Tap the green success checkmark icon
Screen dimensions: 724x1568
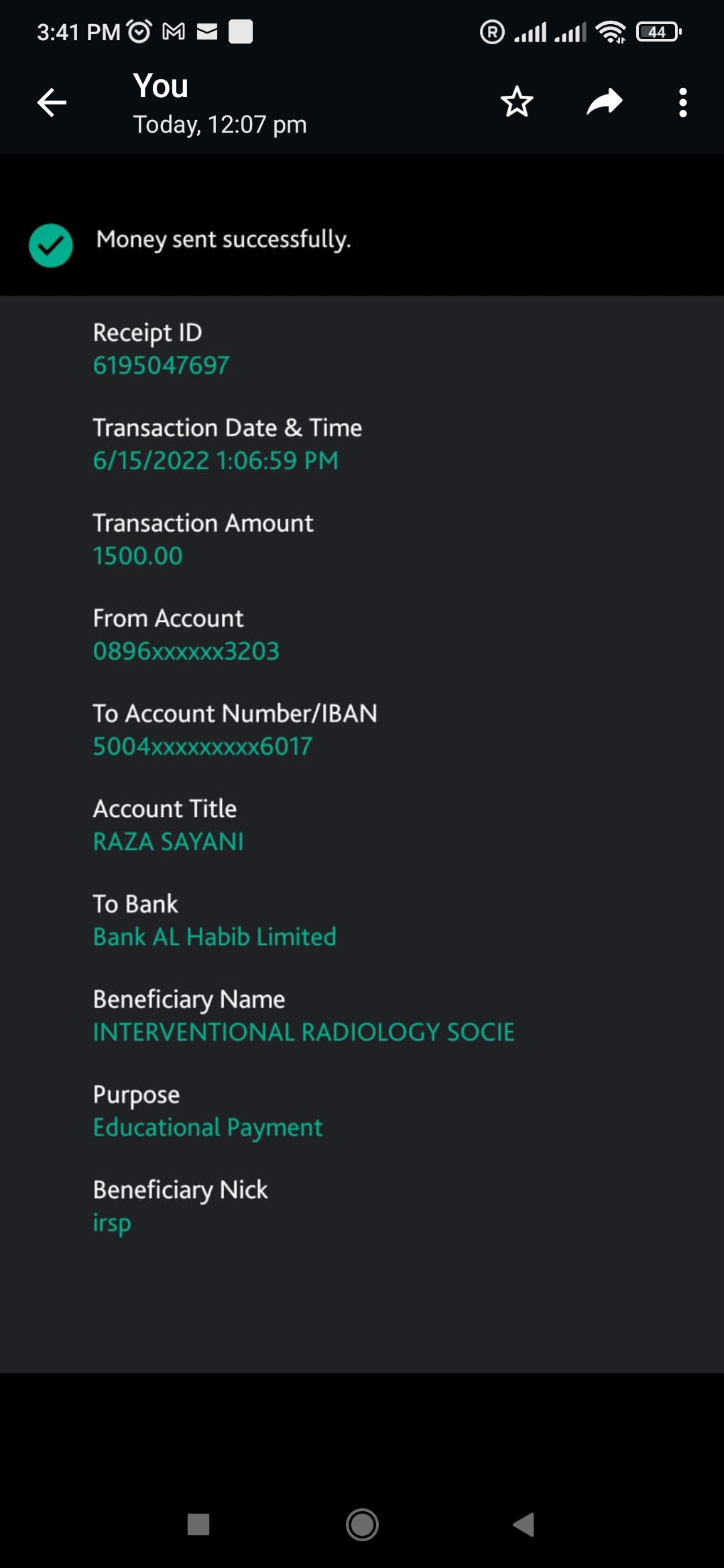pos(51,245)
